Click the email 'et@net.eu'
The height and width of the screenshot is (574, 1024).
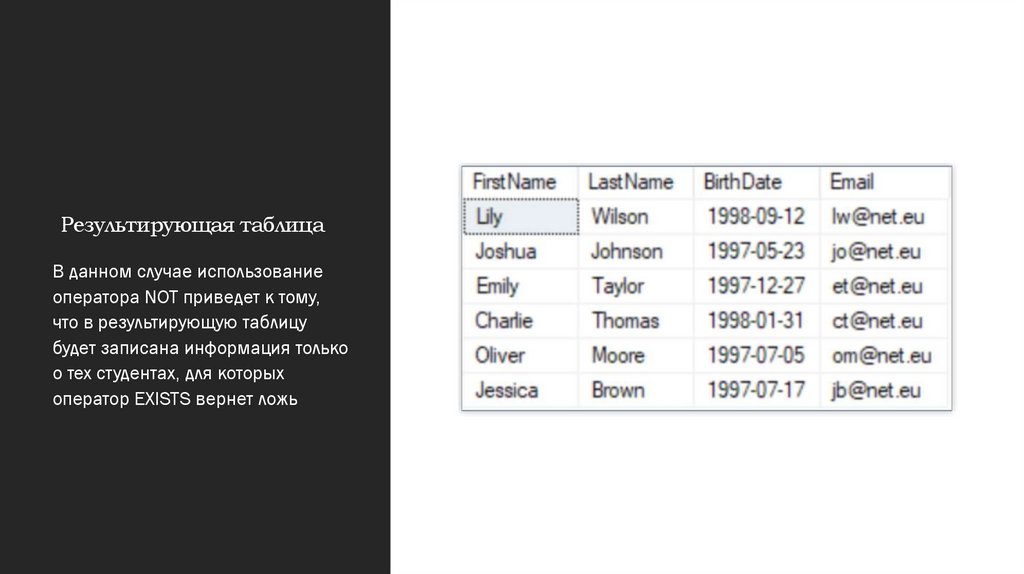(885, 286)
